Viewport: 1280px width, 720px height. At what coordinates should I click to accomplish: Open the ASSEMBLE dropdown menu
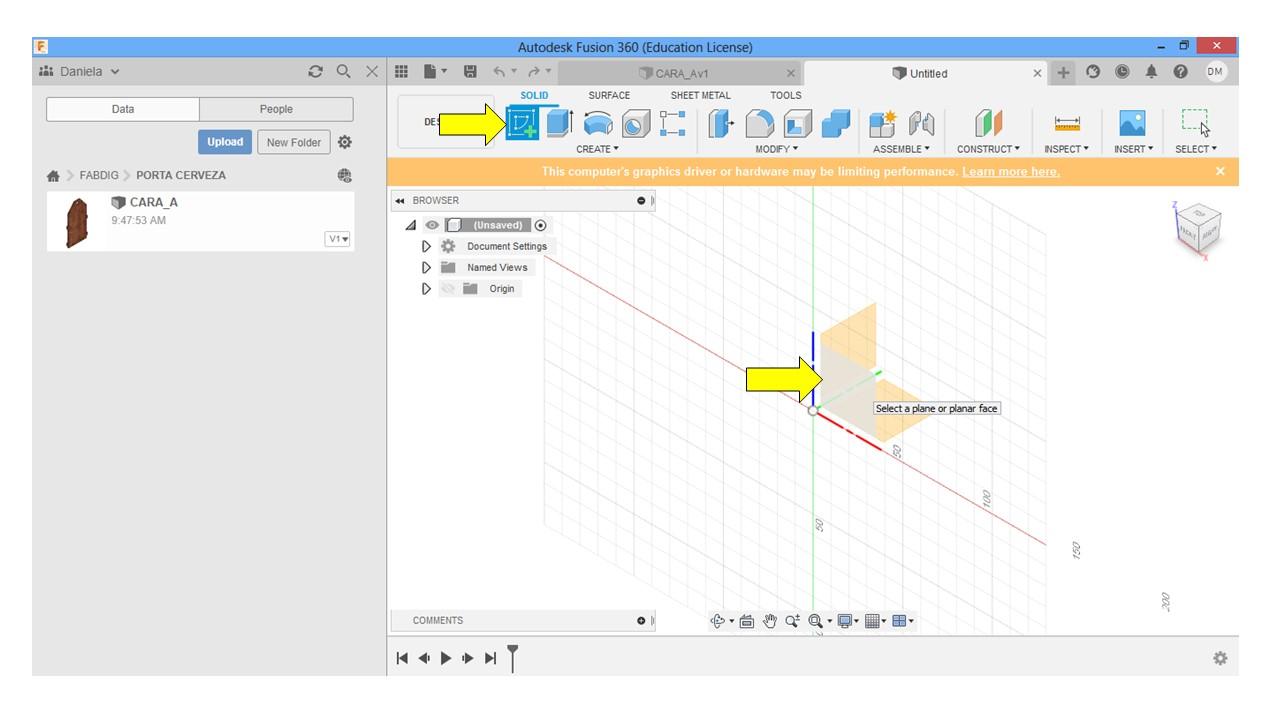901,149
